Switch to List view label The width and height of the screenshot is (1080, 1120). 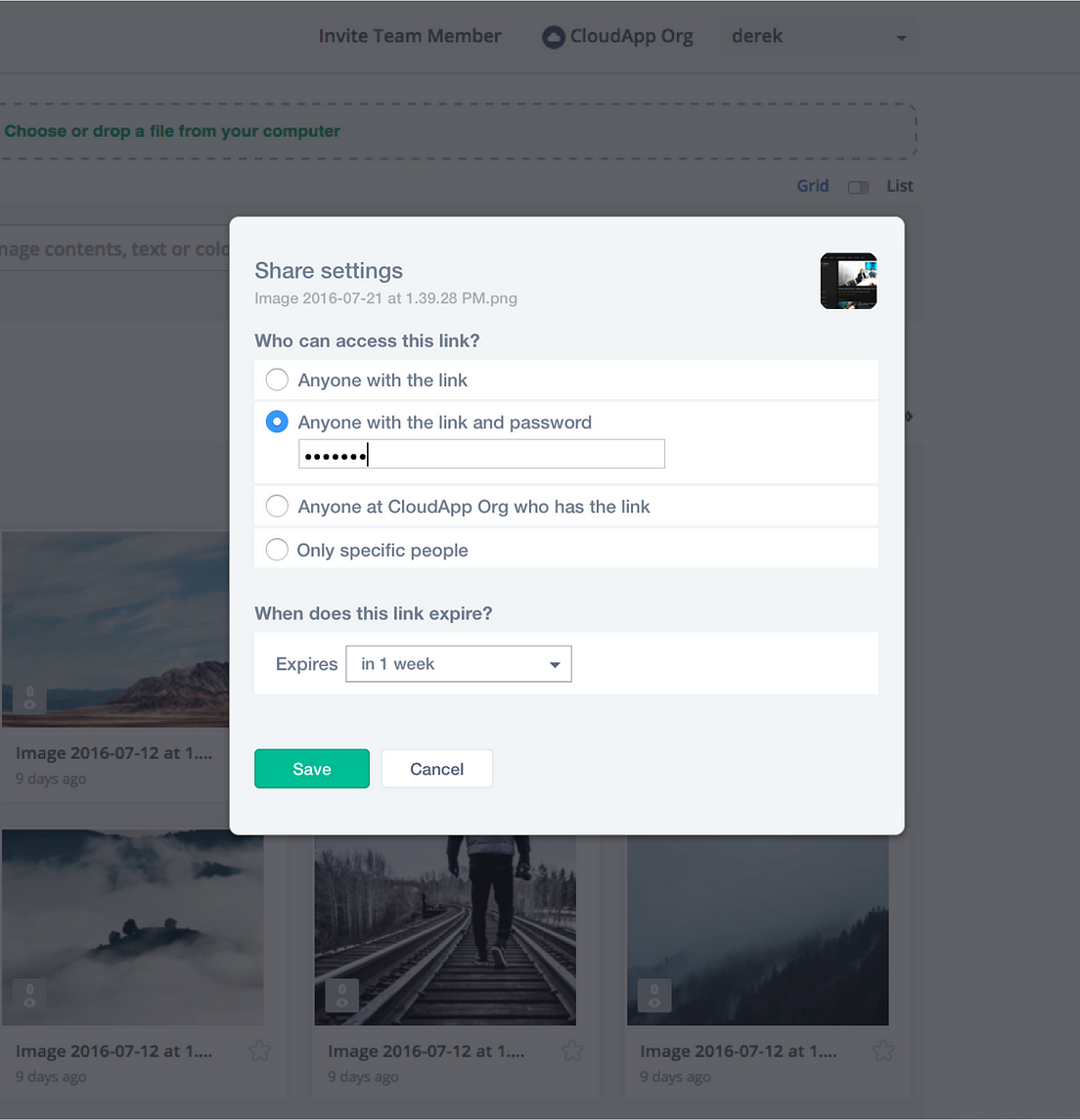900,186
